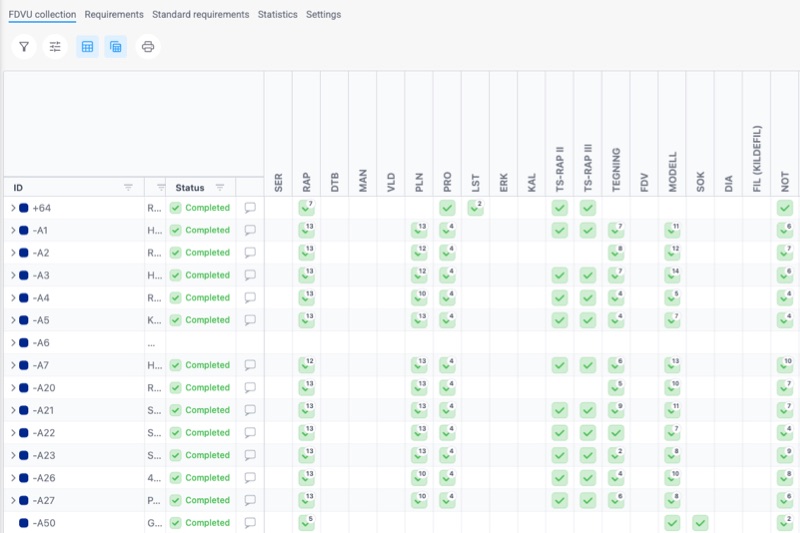Click the TEGNING badge with 2 in row -A23
This screenshot has height=533, width=800.
coord(616,455)
